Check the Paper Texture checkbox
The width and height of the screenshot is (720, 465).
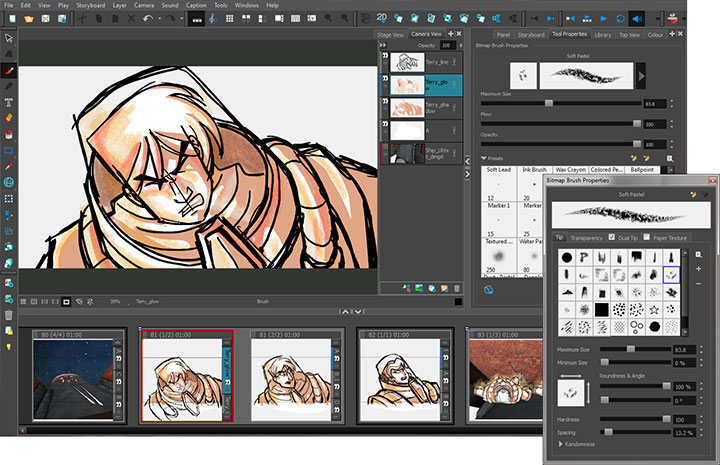click(x=647, y=238)
